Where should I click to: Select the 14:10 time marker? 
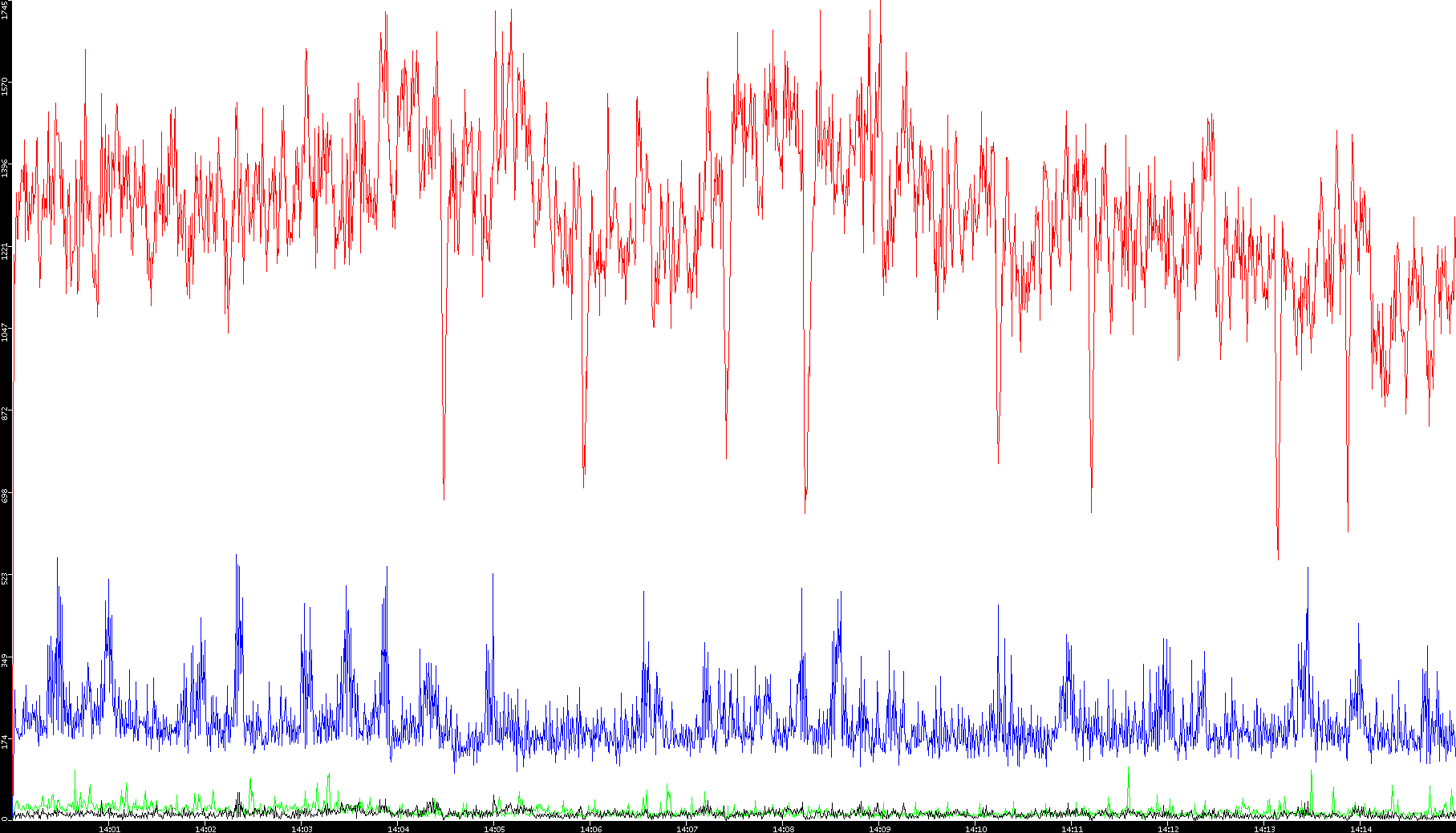pos(975,828)
